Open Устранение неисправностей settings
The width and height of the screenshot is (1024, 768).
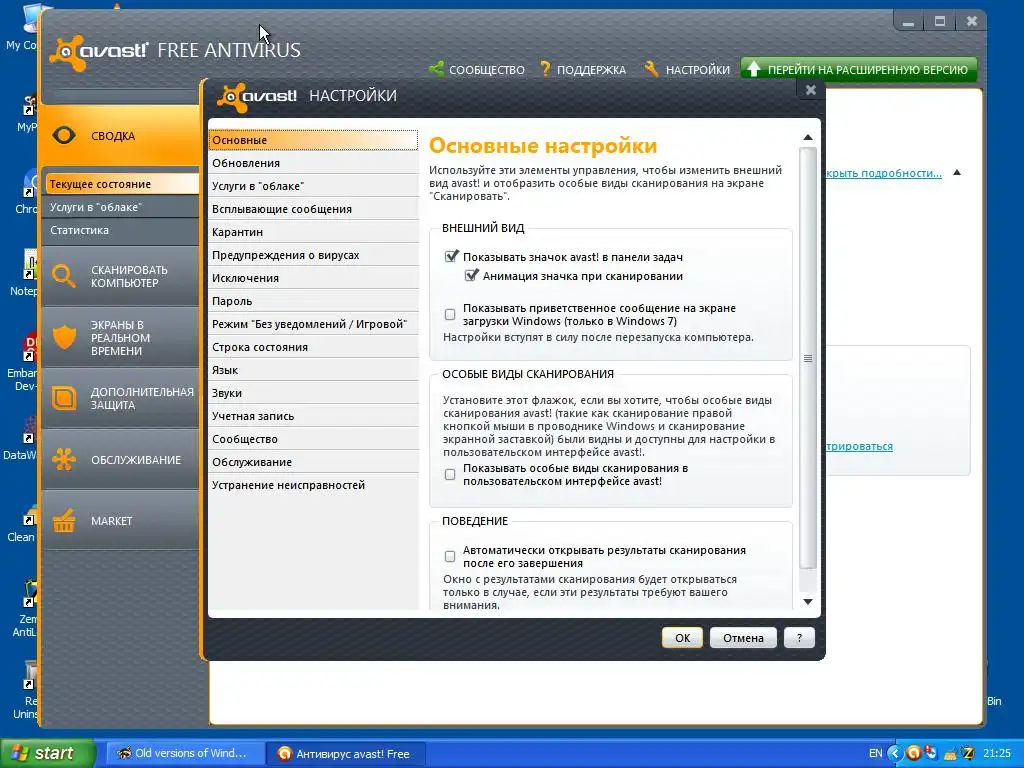point(313,485)
